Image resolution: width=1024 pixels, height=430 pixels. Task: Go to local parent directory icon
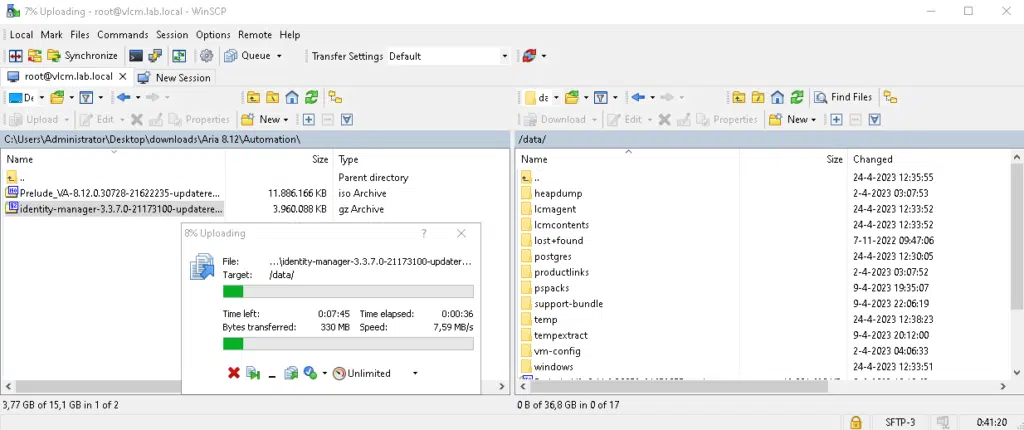click(x=253, y=97)
